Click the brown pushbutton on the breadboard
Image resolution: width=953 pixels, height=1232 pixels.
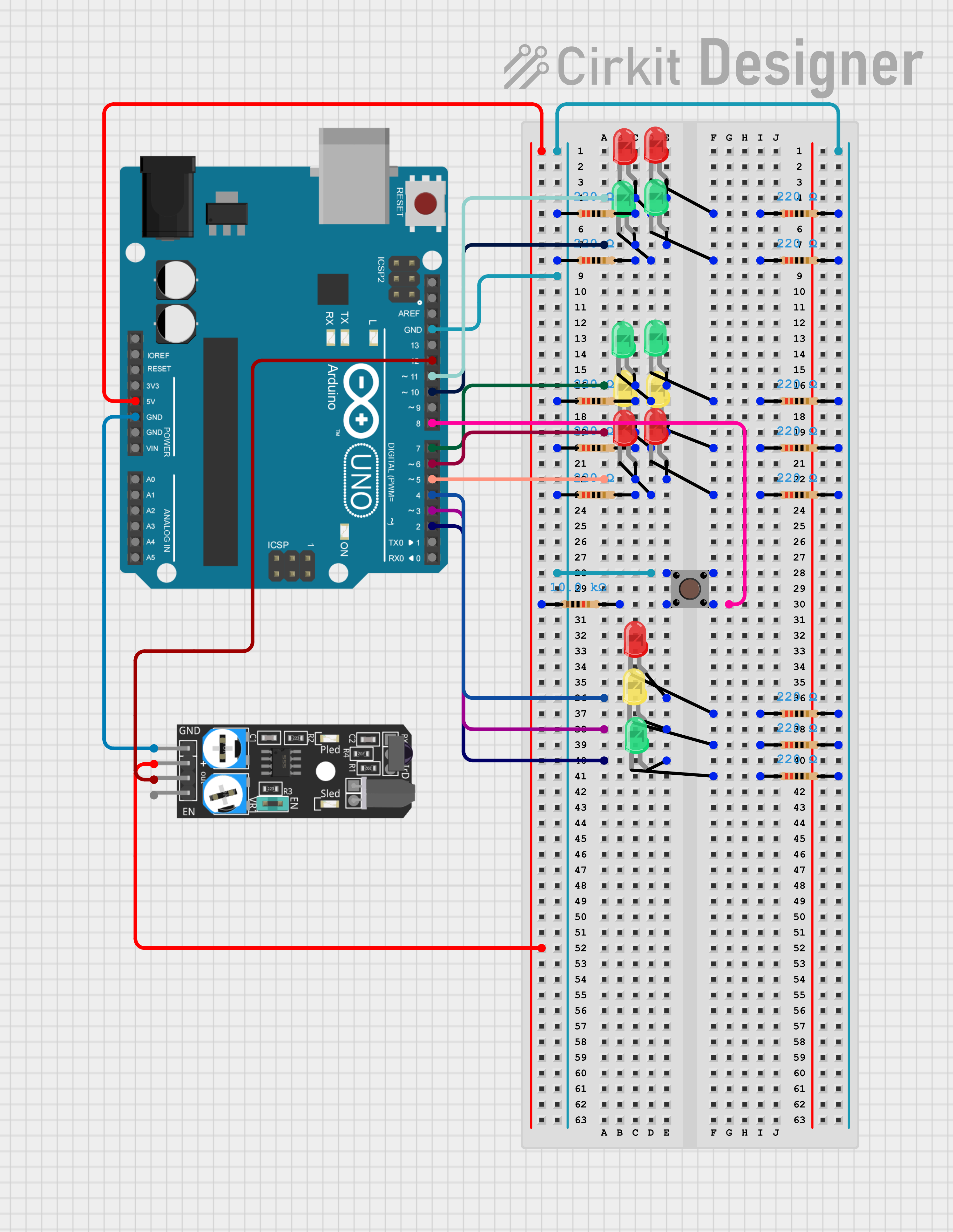690,589
